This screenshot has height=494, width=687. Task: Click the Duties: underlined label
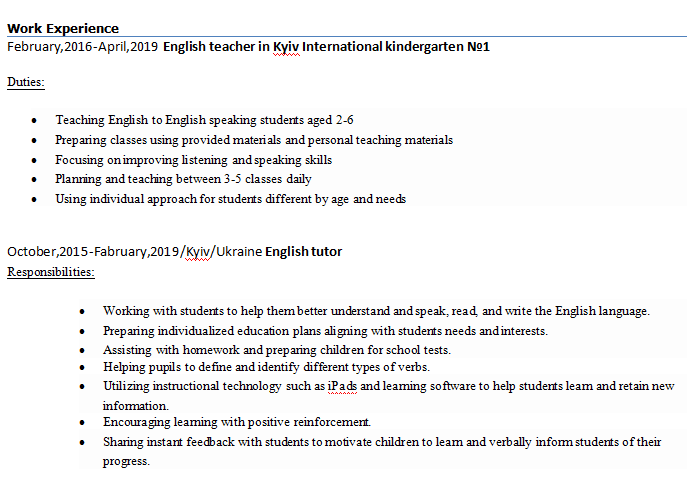[x=26, y=82]
